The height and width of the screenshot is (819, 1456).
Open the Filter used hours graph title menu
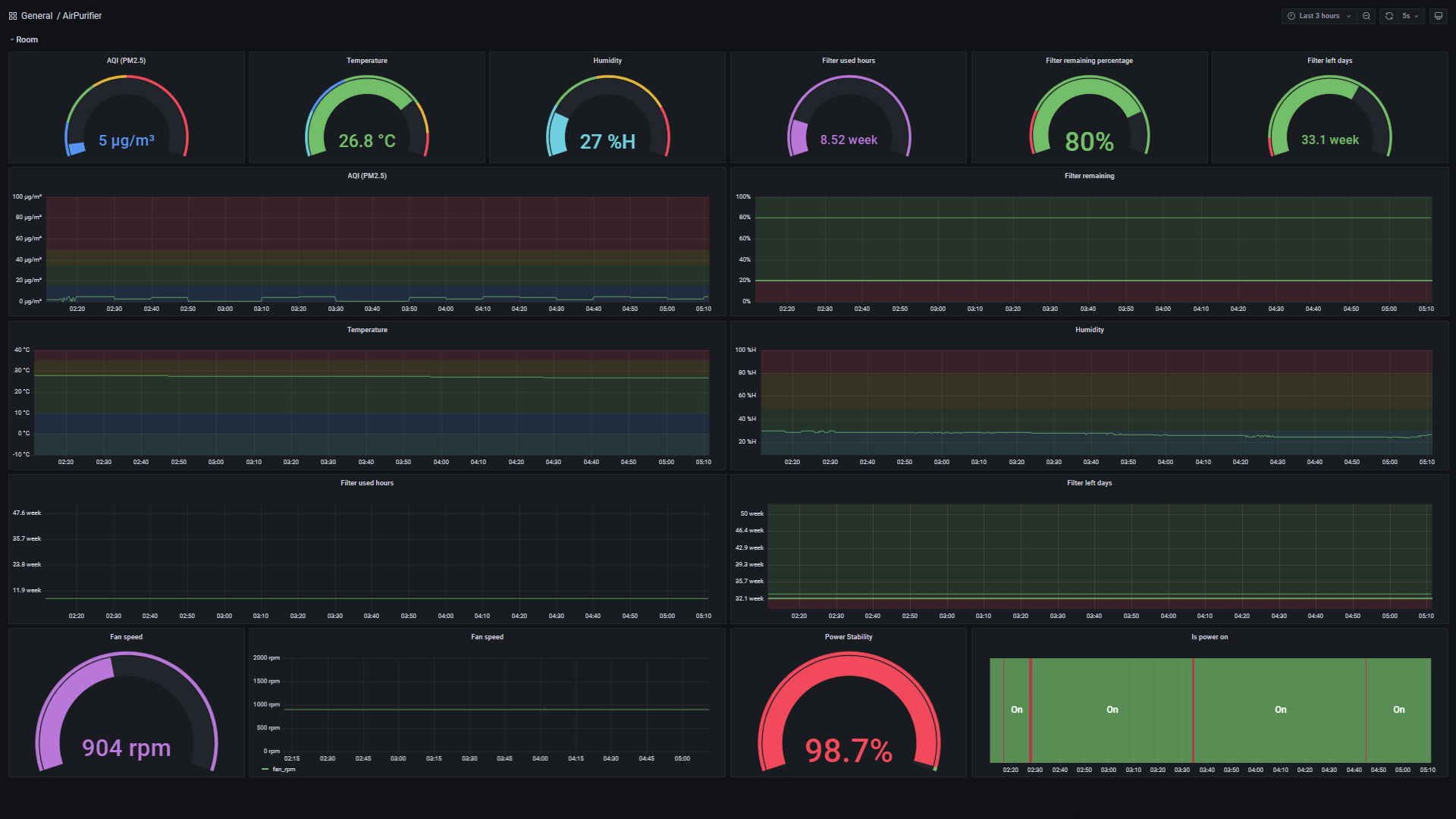(x=367, y=483)
